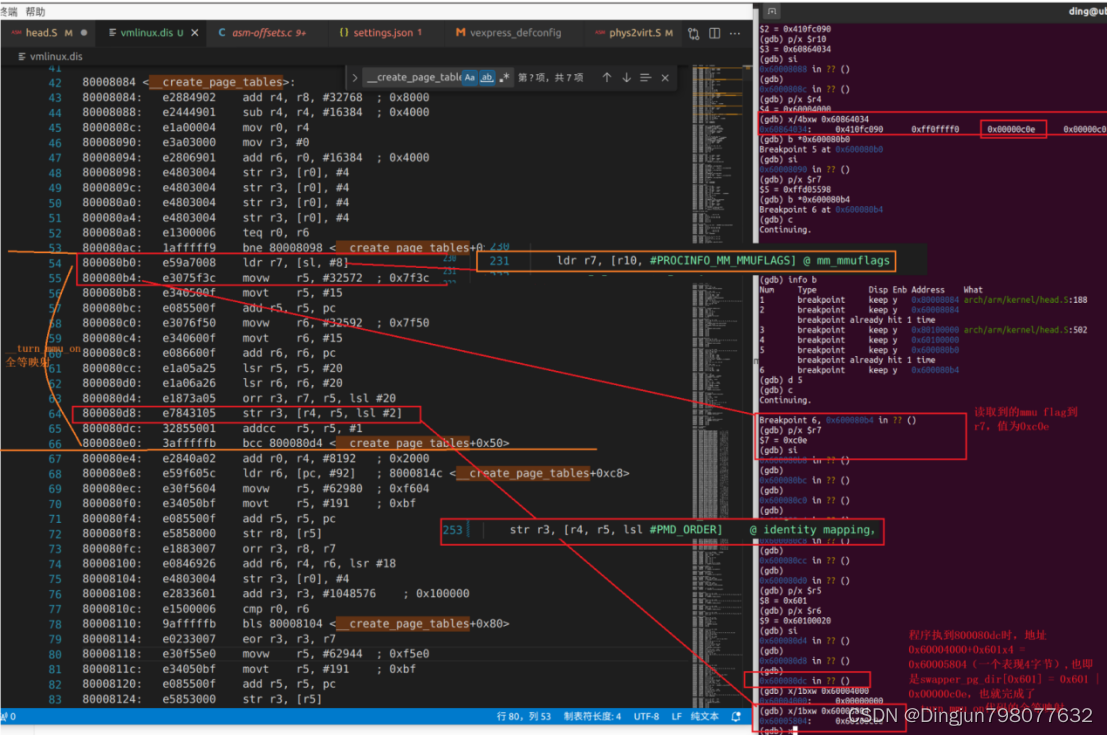Click the notifications bell in status bar

tap(736, 716)
